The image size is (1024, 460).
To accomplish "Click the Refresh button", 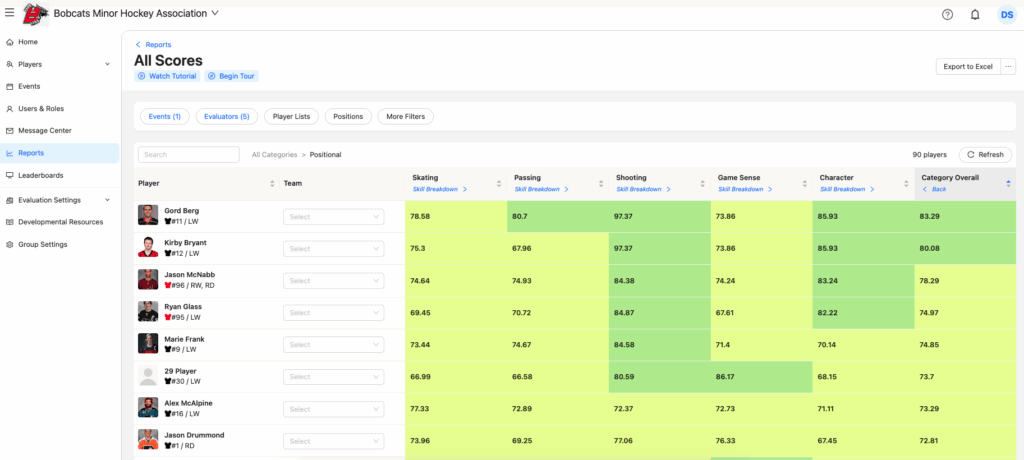I will click(985, 155).
